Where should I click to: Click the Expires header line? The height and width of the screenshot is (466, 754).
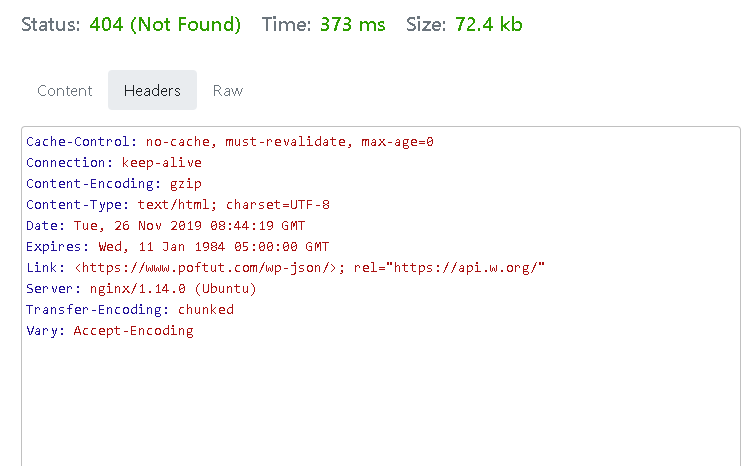tap(177, 247)
